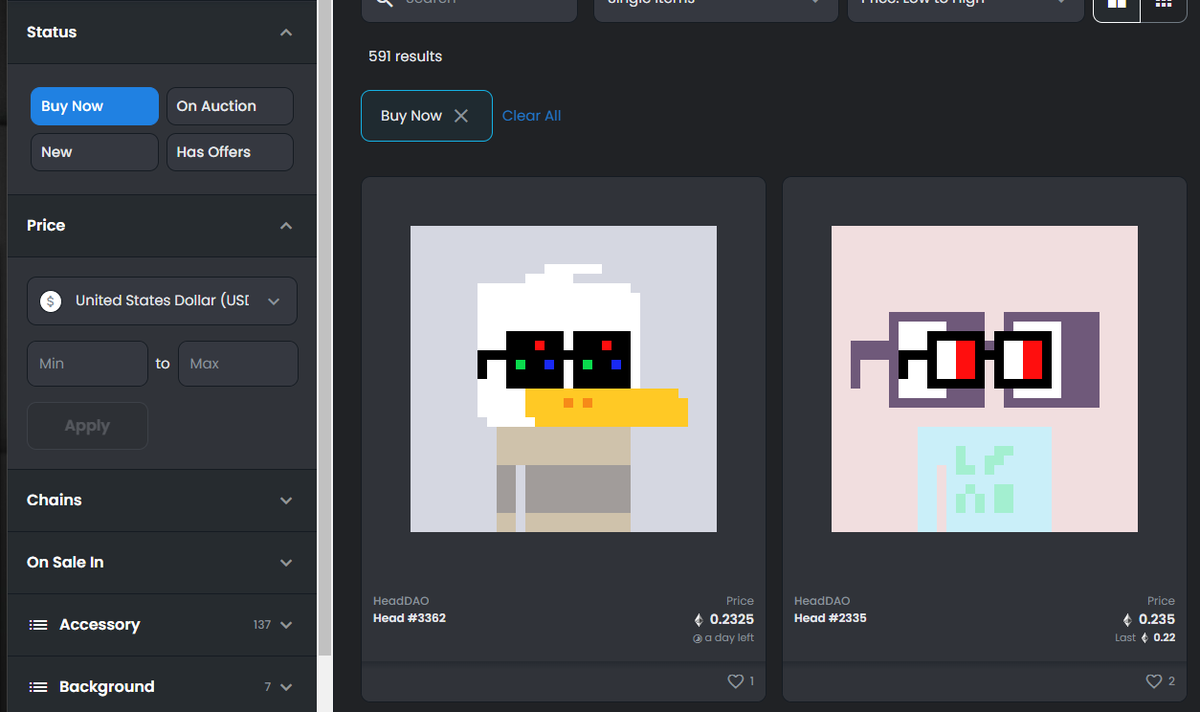Favorite Head #2335 using its heart icon
This screenshot has height=712, width=1200.
pyautogui.click(x=1155, y=681)
